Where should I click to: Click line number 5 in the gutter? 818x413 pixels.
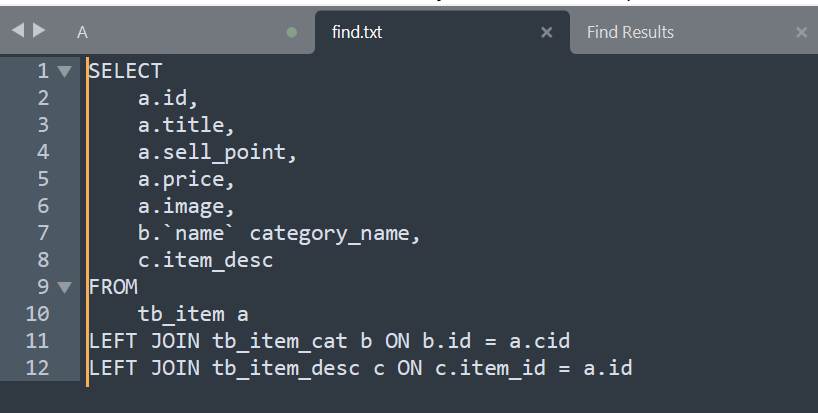(x=43, y=179)
